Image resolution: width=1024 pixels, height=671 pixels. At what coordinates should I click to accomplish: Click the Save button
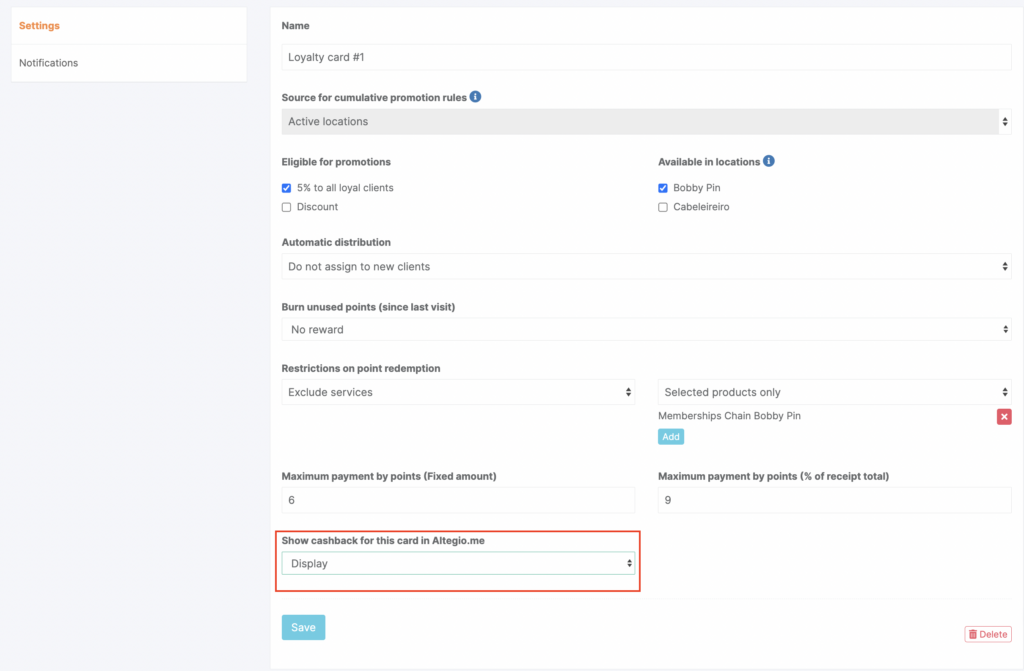[x=303, y=627]
